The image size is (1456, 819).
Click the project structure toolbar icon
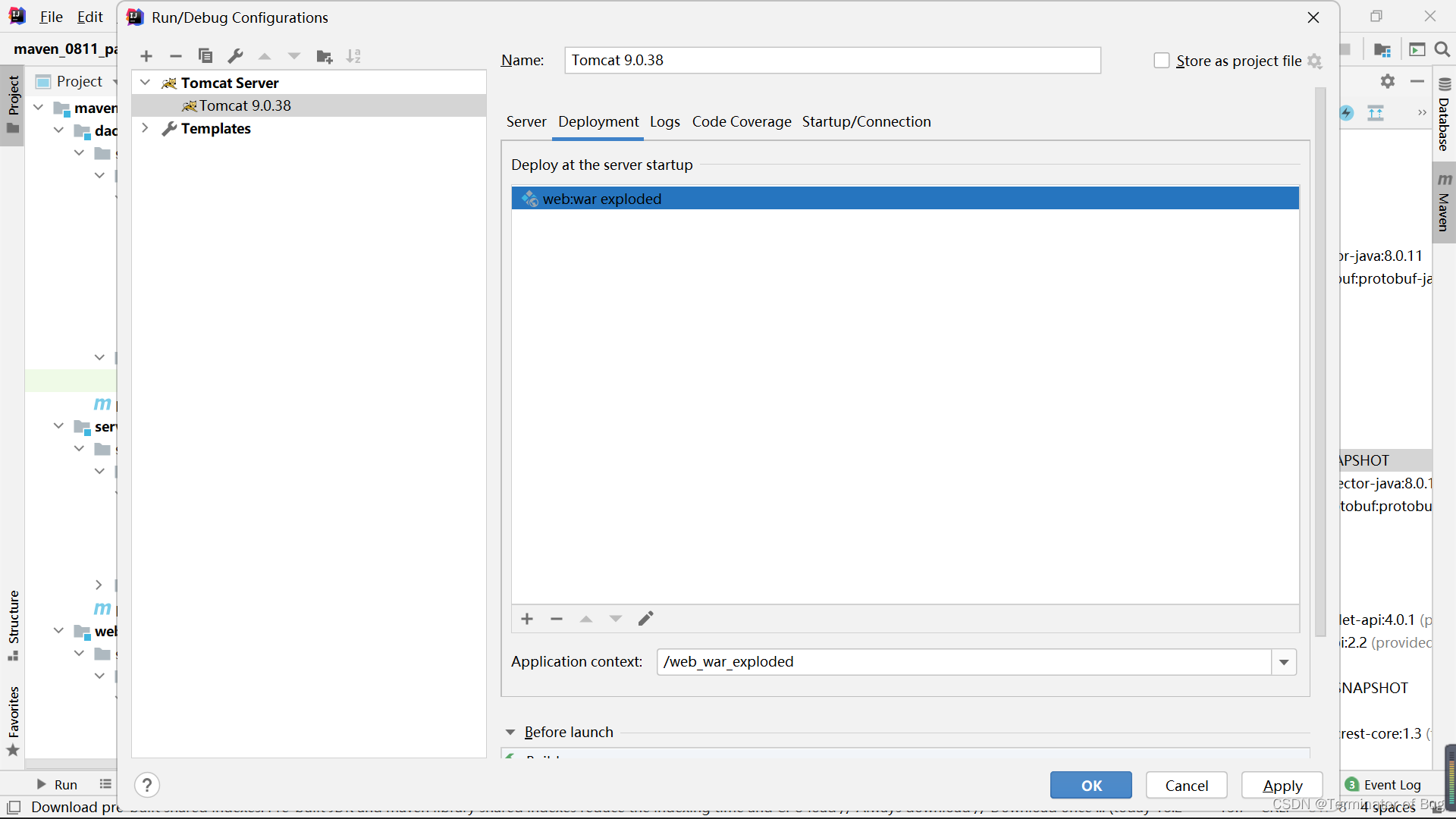pyautogui.click(x=1382, y=50)
